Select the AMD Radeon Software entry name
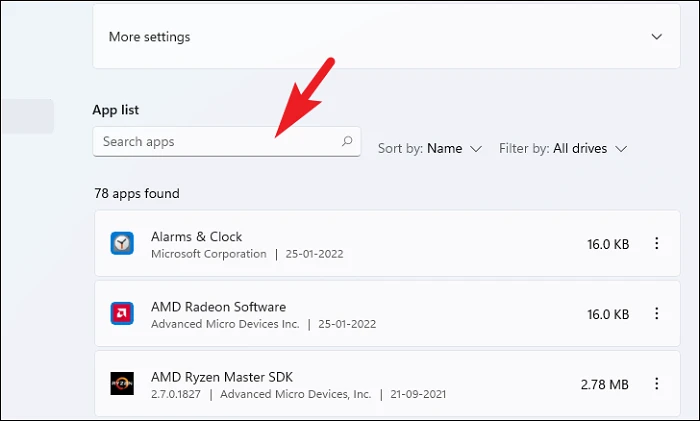 [x=218, y=307]
